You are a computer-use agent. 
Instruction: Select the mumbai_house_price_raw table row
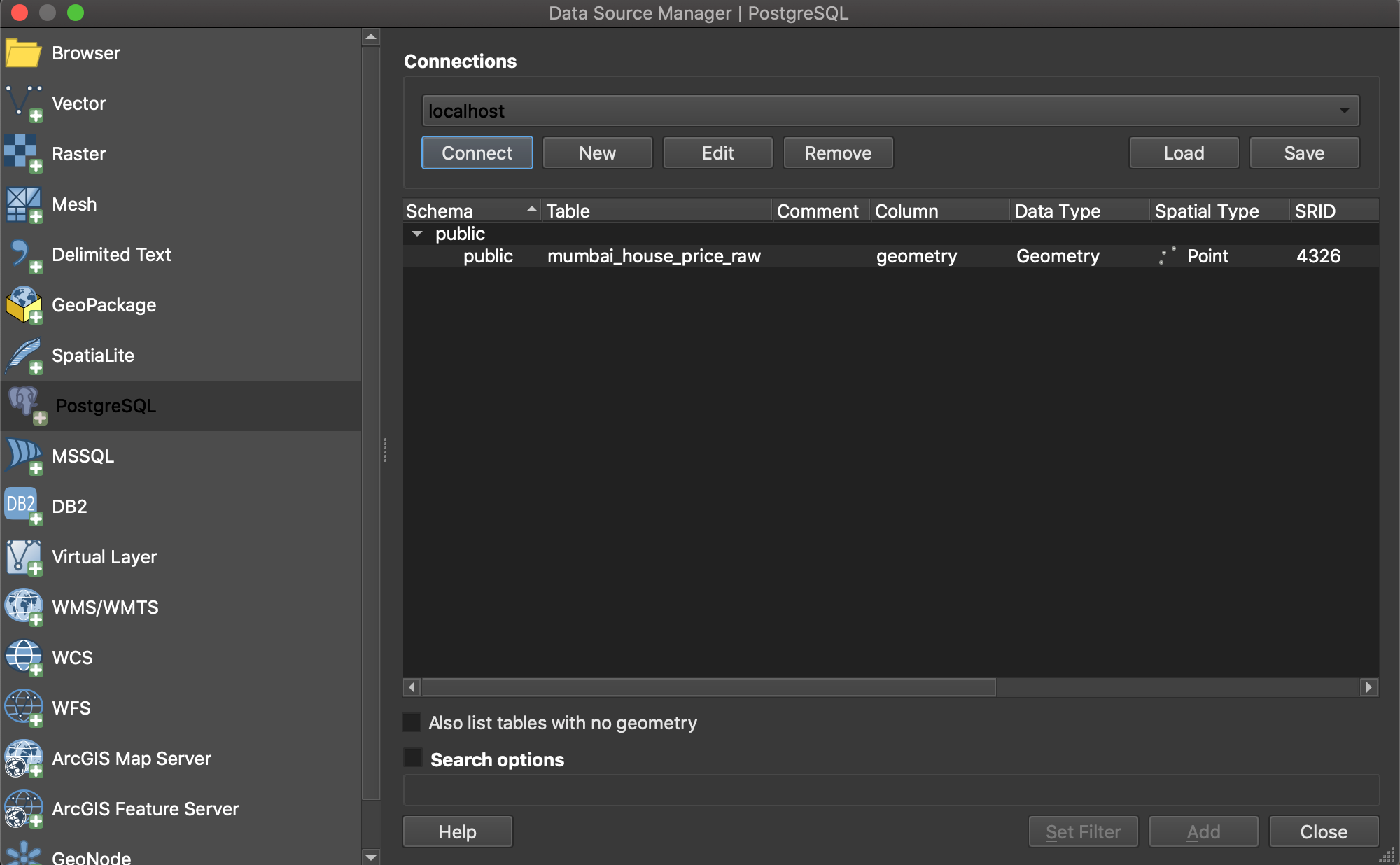653,256
